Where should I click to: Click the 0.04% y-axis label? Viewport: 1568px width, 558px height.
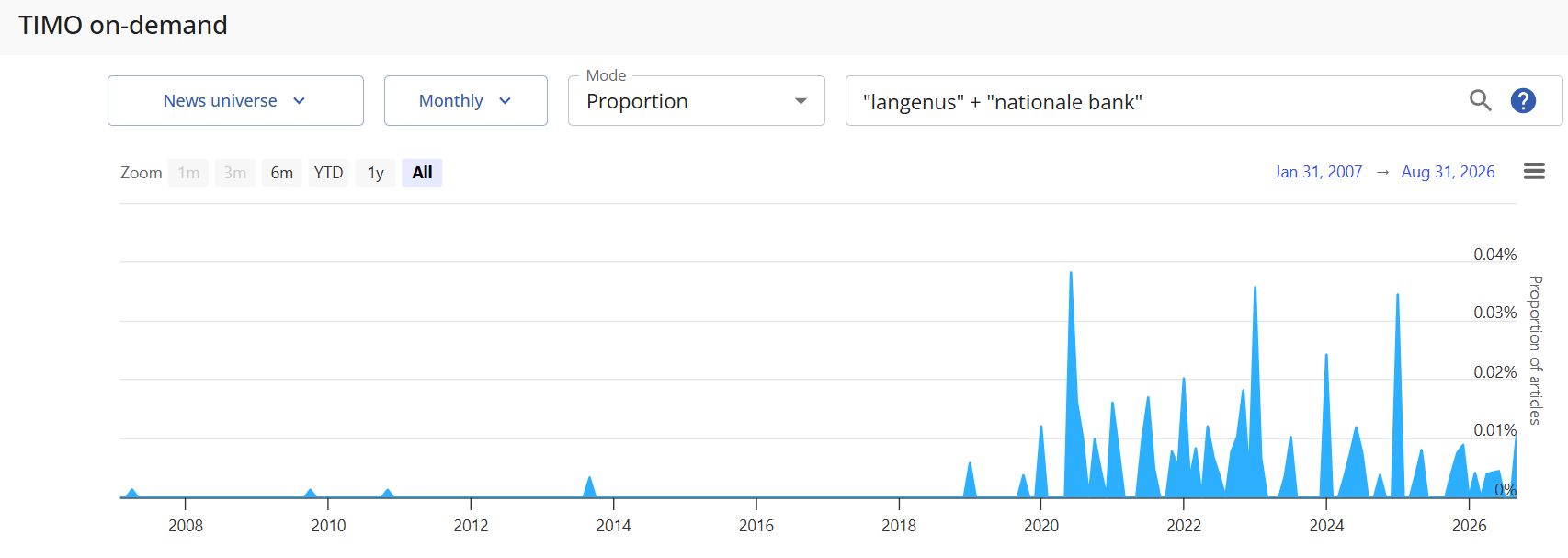click(x=1494, y=255)
